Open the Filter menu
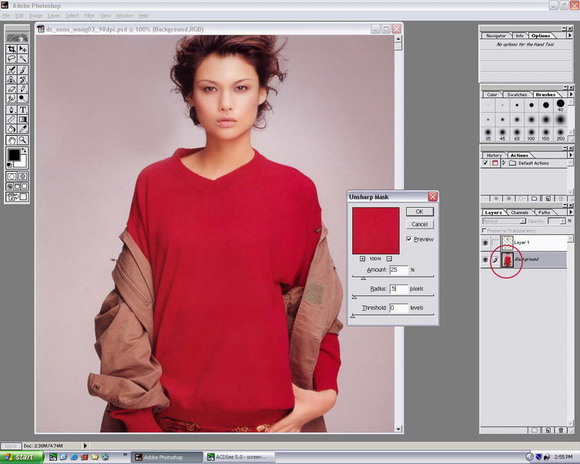This screenshot has height=464, width=580. coord(89,16)
